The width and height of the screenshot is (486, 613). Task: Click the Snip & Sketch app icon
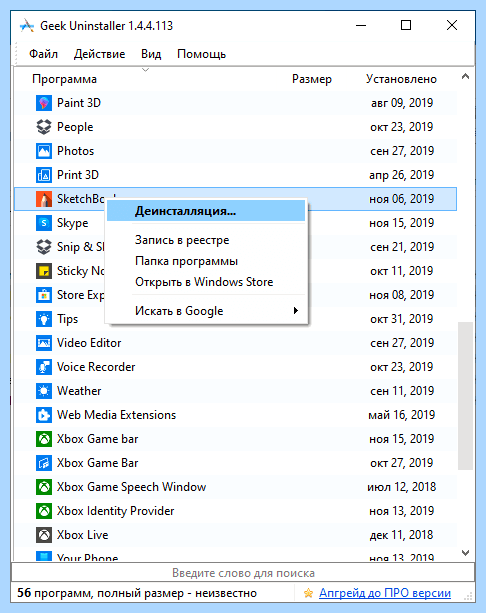44,247
